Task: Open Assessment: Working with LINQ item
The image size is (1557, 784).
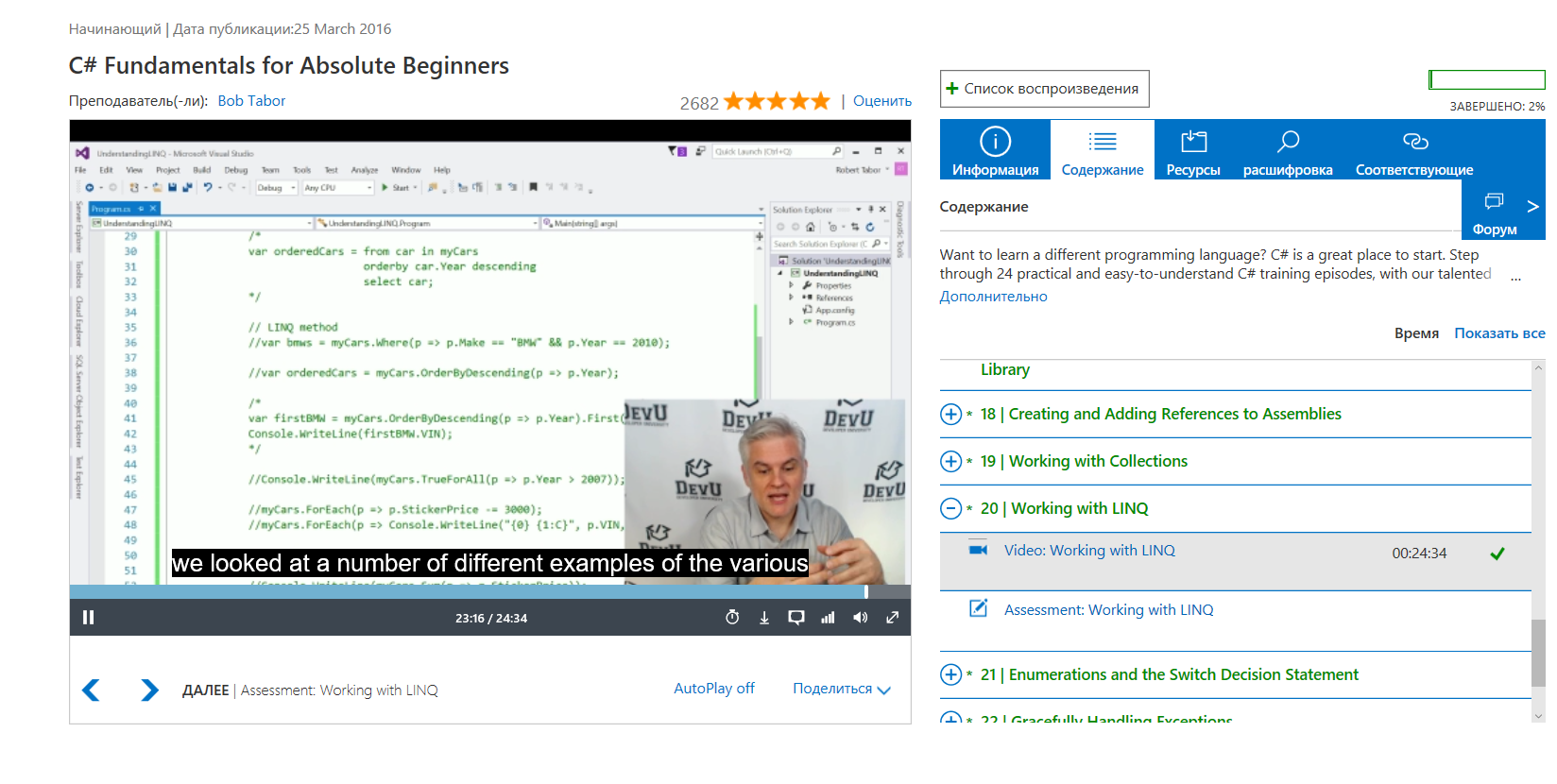Action: coord(1108,610)
